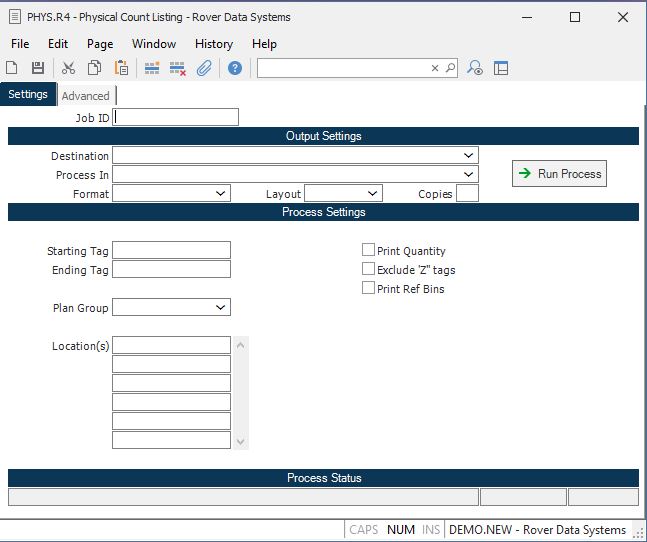The image size is (647, 542).
Task: Click the Save disk icon
Action: (x=38, y=68)
